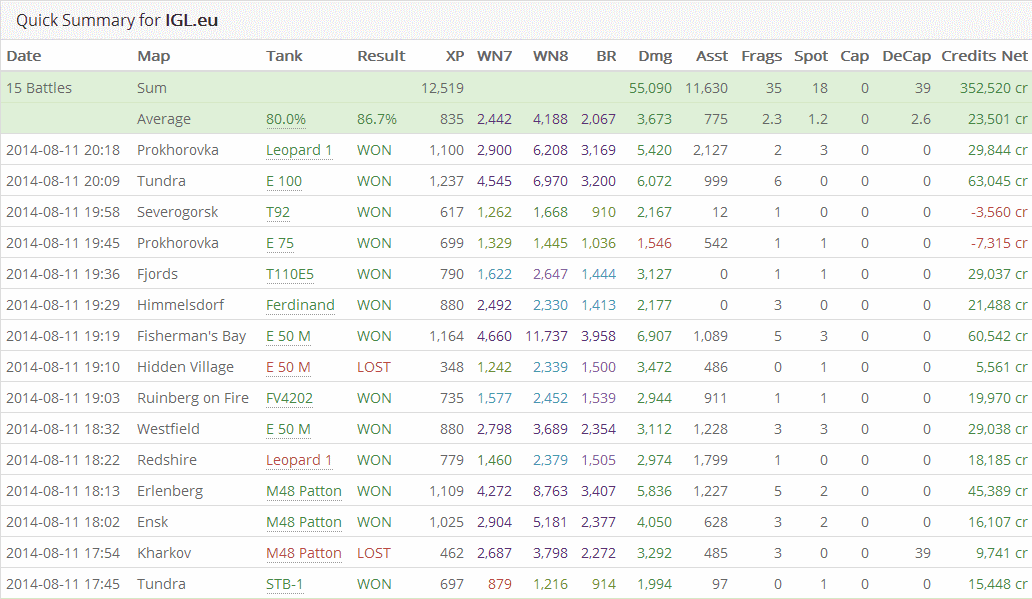Select the Quick Summary for IGL.eu title

pos(117,20)
